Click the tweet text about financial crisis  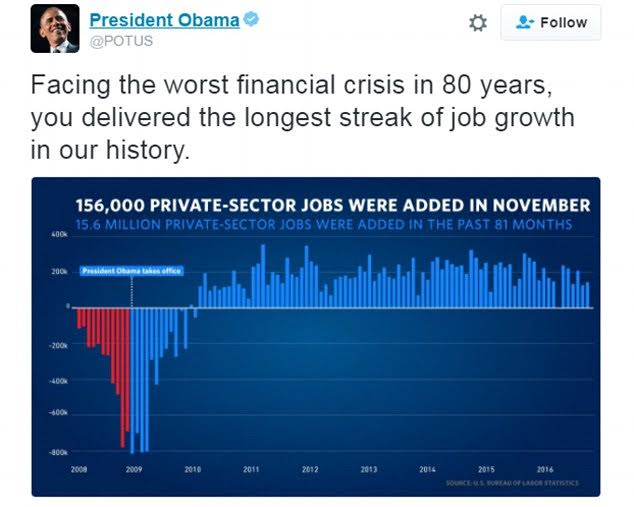click(302, 118)
